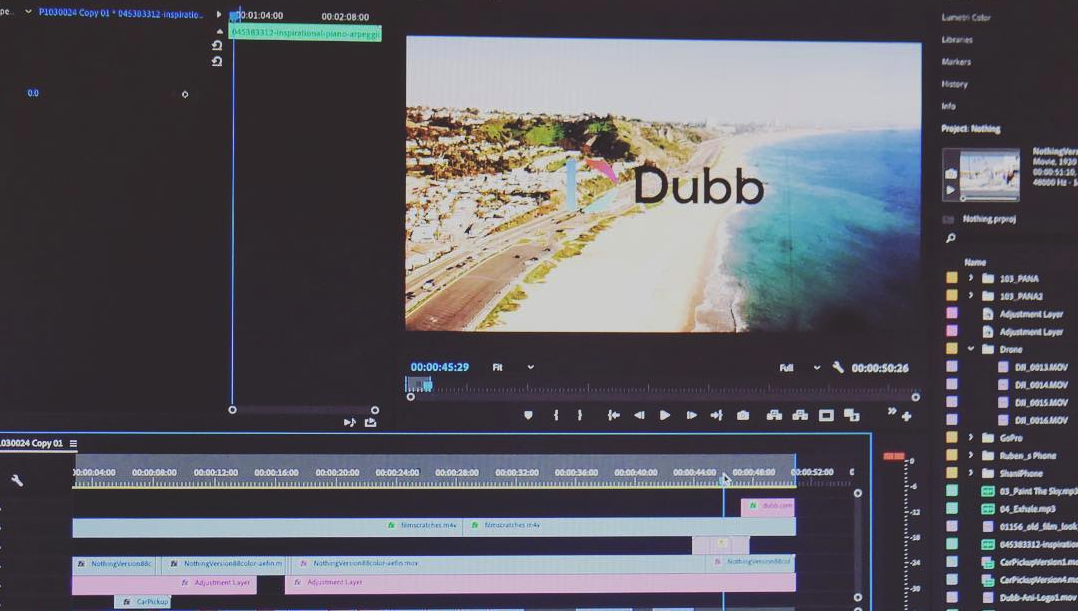Click the Mark In bracket icon
The image size is (1078, 611).
click(x=556, y=415)
